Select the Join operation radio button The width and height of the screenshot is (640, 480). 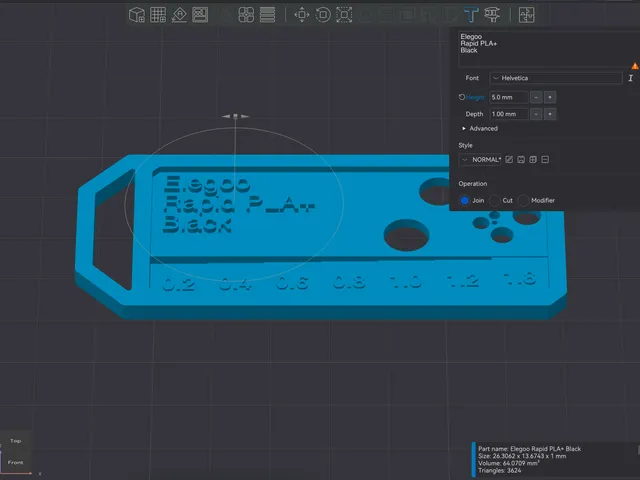pyautogui.click(x=464, y=200)
